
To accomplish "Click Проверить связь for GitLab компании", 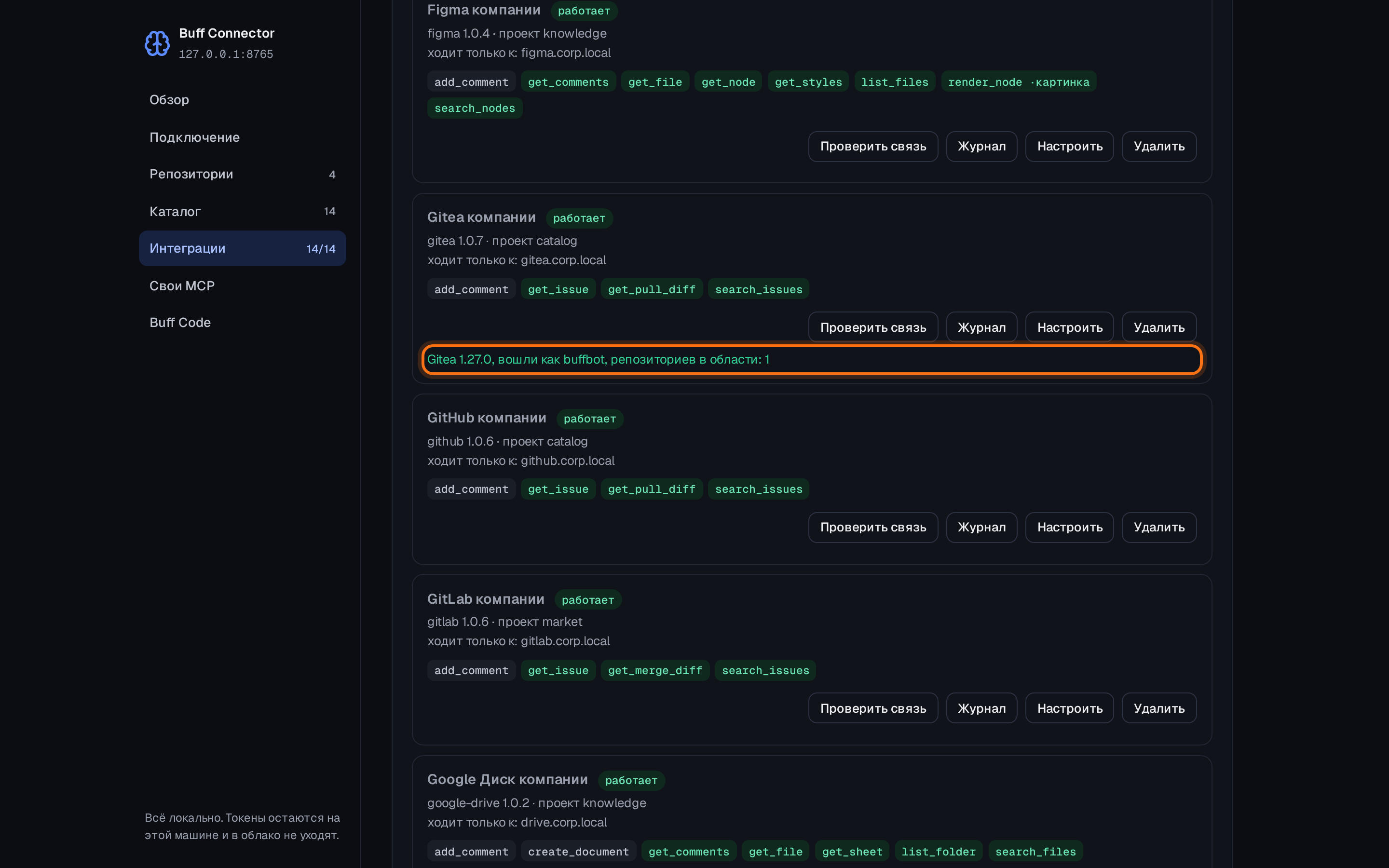I will 873,708.
